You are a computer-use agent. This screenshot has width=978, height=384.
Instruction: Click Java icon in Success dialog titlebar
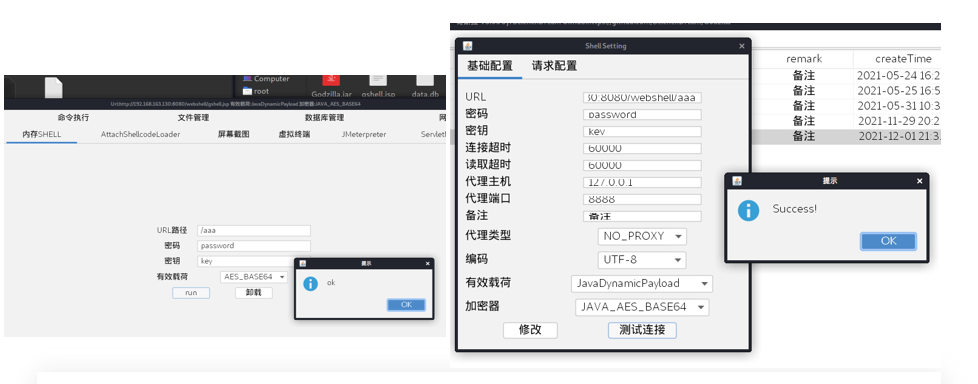coord(737,181)
